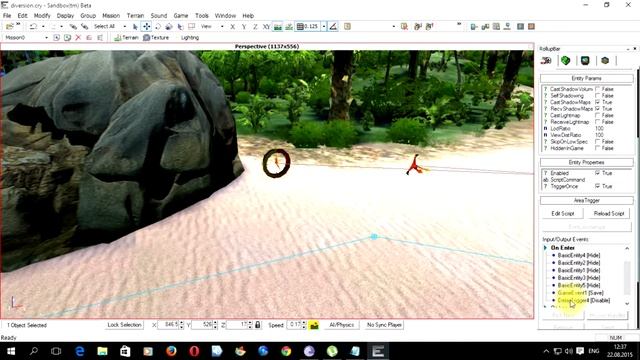Click the Lock Selection button
640x360 pixels.
(x=124, y=325)
